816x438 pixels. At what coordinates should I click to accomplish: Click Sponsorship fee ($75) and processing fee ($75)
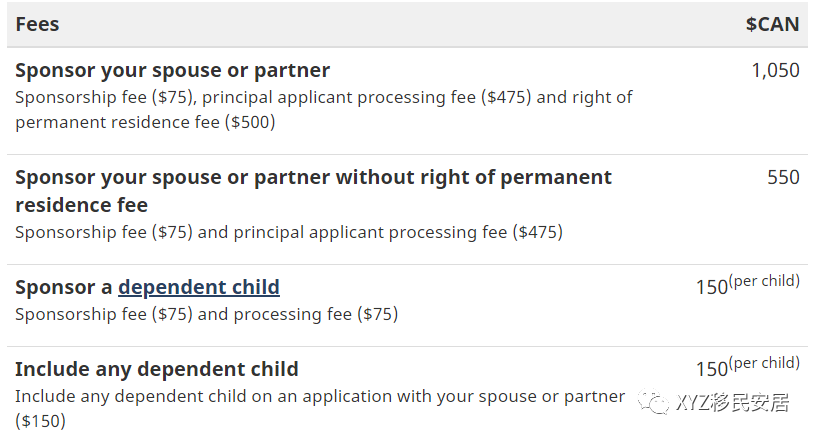(207, 314)
